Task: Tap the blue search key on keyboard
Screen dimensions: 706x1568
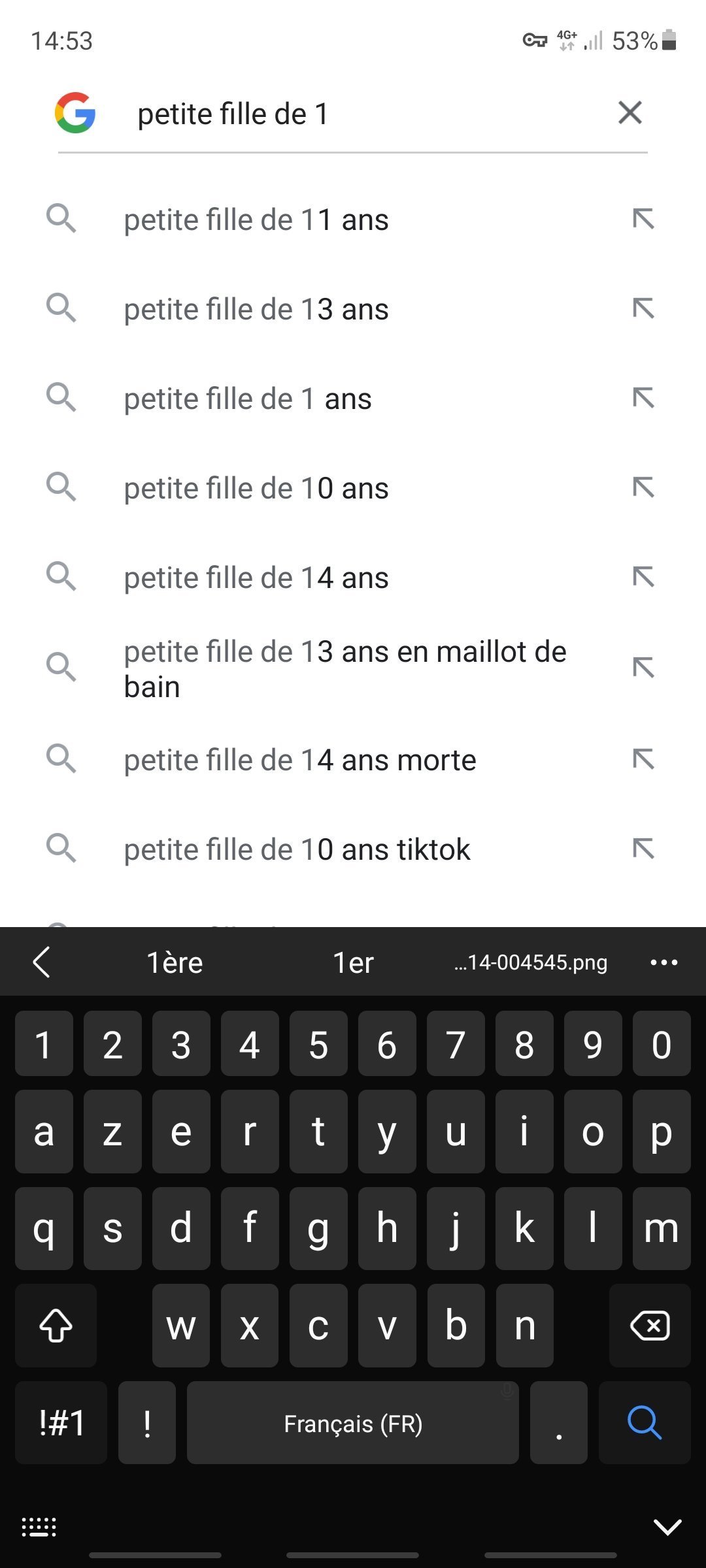Action: [x=645, y=1422]
